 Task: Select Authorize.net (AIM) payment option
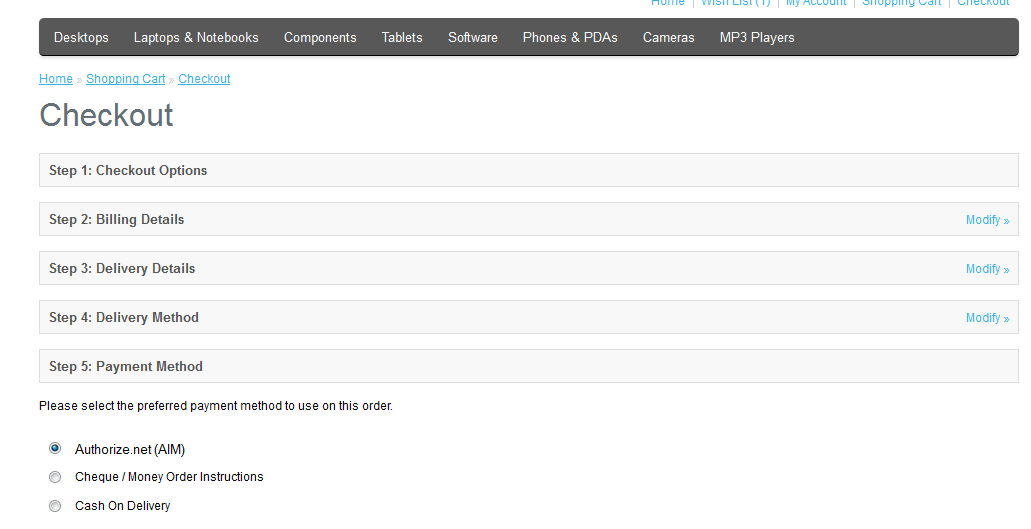[x=55, y=449]
